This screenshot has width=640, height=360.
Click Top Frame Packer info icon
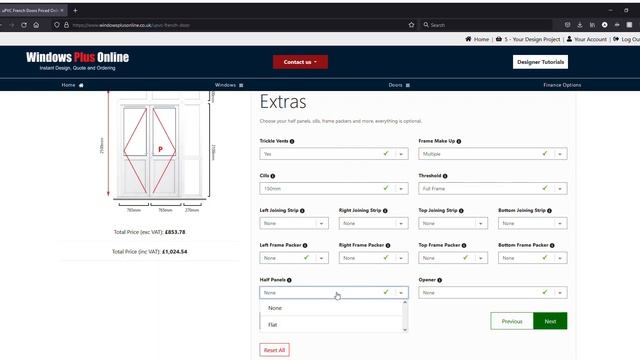click(464, 245)
